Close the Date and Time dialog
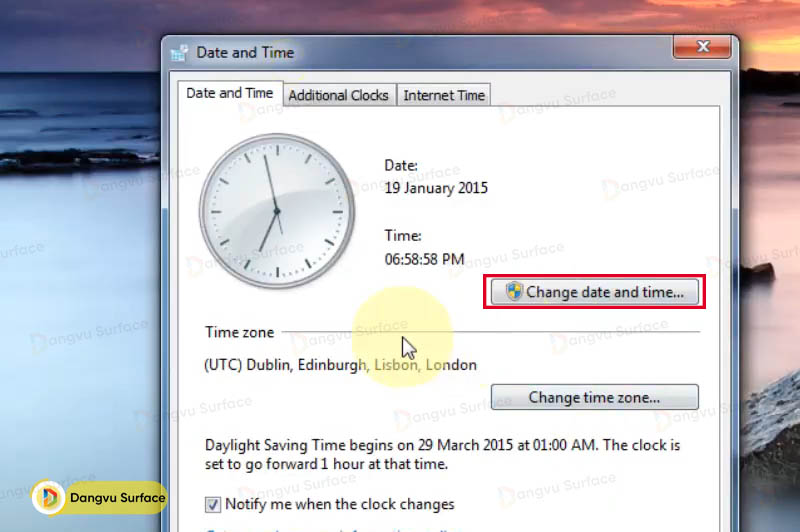800x532 pixels. pyautogui.click(x=704, y=49)
